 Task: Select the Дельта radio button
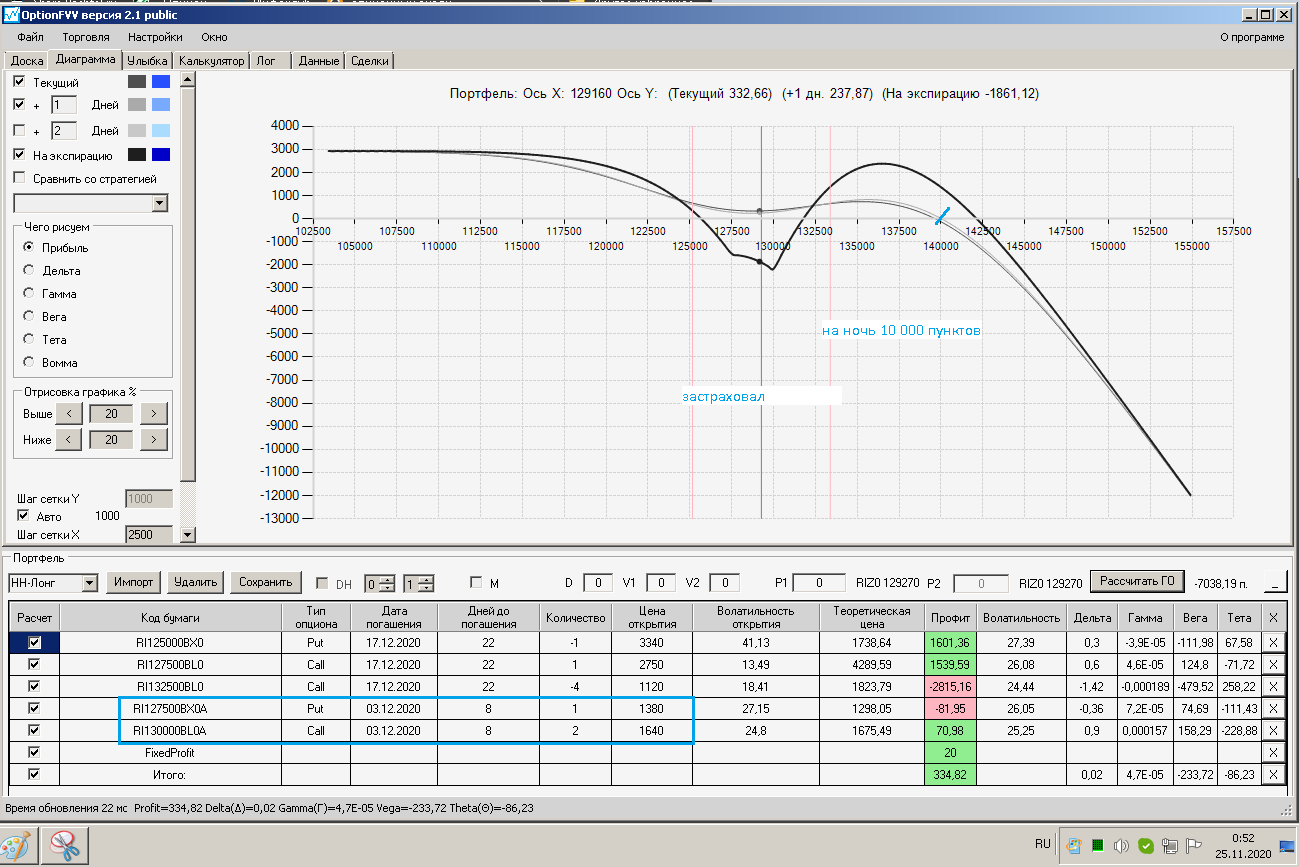tap(29, 271)
